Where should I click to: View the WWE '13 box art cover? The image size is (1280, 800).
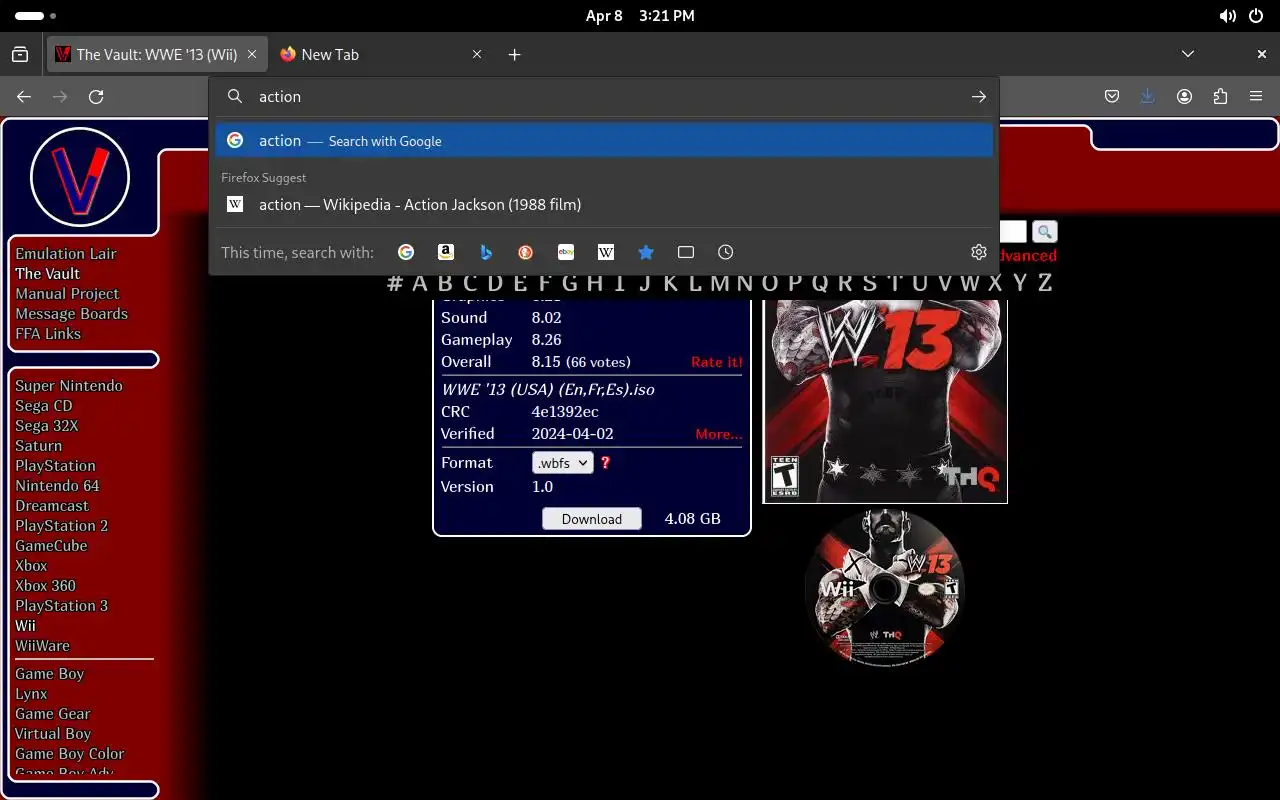tap(885, 401)
